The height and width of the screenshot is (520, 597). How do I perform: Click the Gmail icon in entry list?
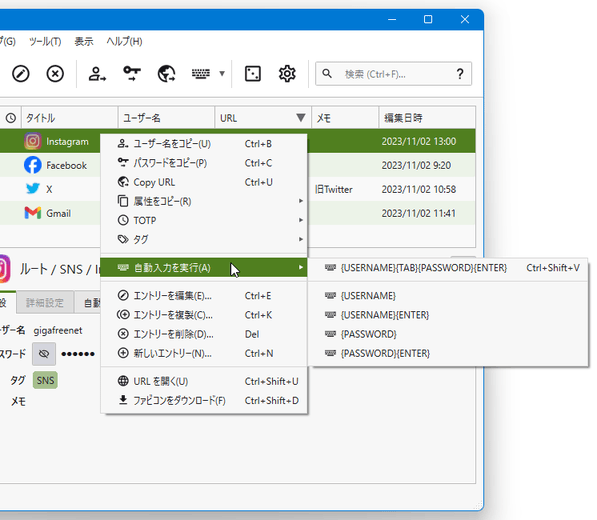tap(33, 213)
